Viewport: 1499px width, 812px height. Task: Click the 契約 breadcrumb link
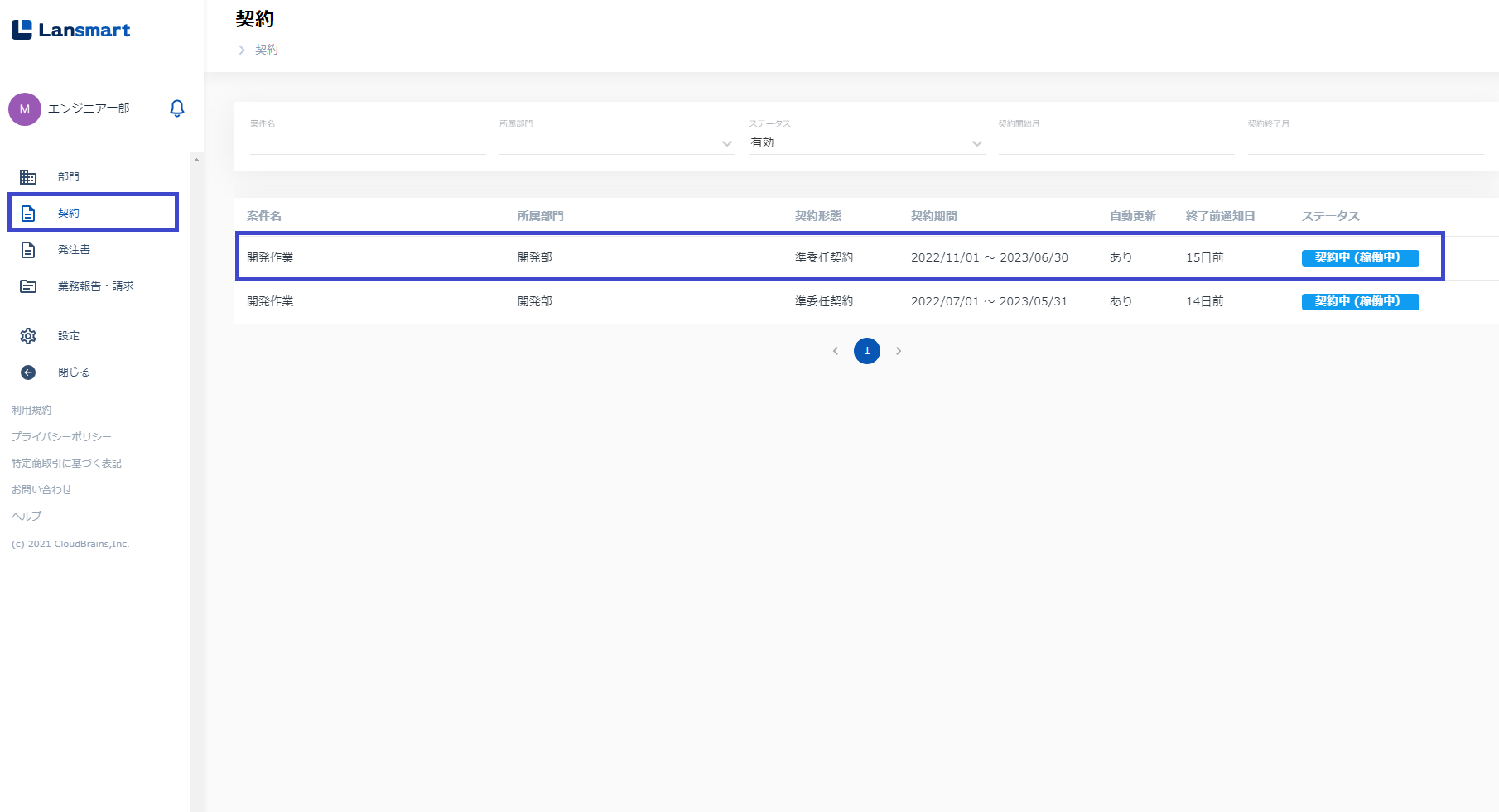click(267, 50)
